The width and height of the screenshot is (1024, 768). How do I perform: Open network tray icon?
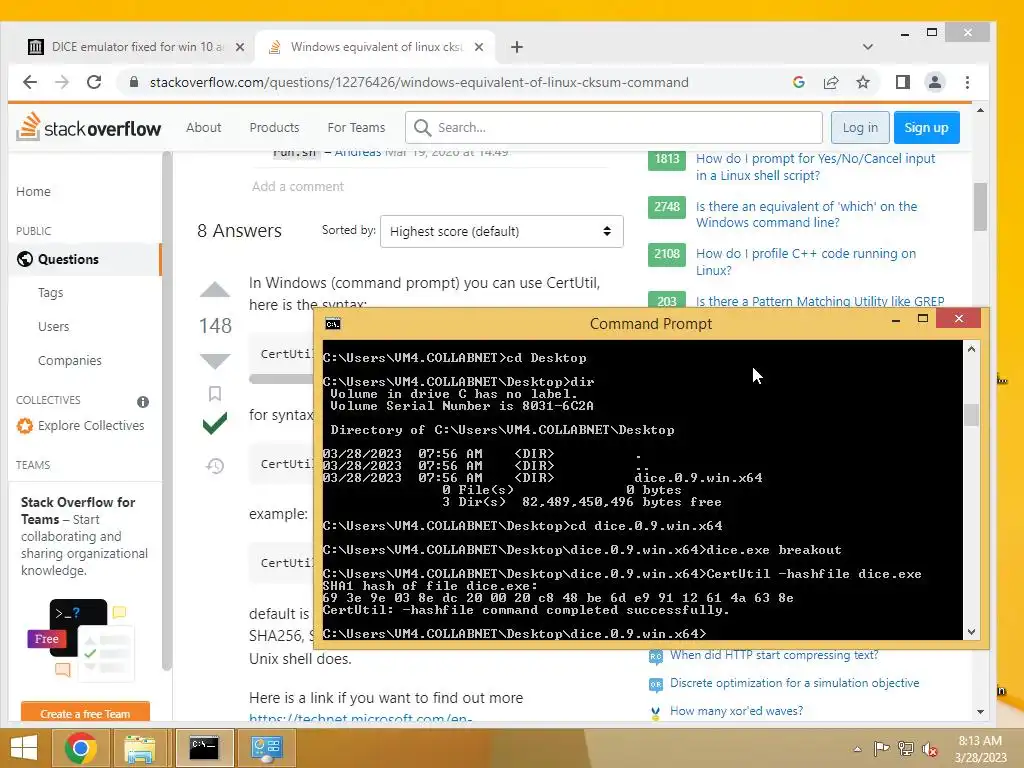click(905, 749)
